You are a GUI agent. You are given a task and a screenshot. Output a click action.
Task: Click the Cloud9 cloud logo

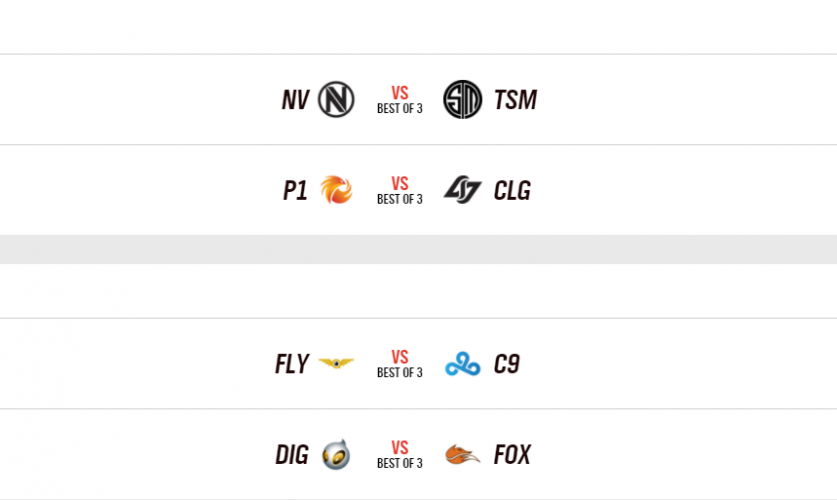462,364
